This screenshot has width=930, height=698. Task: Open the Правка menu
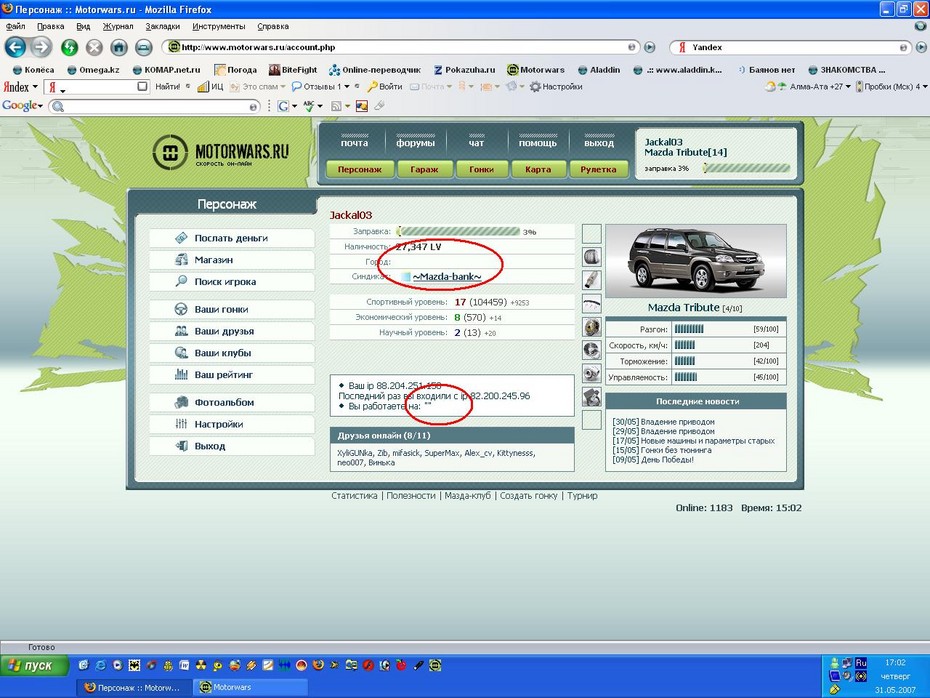point(50,27)
